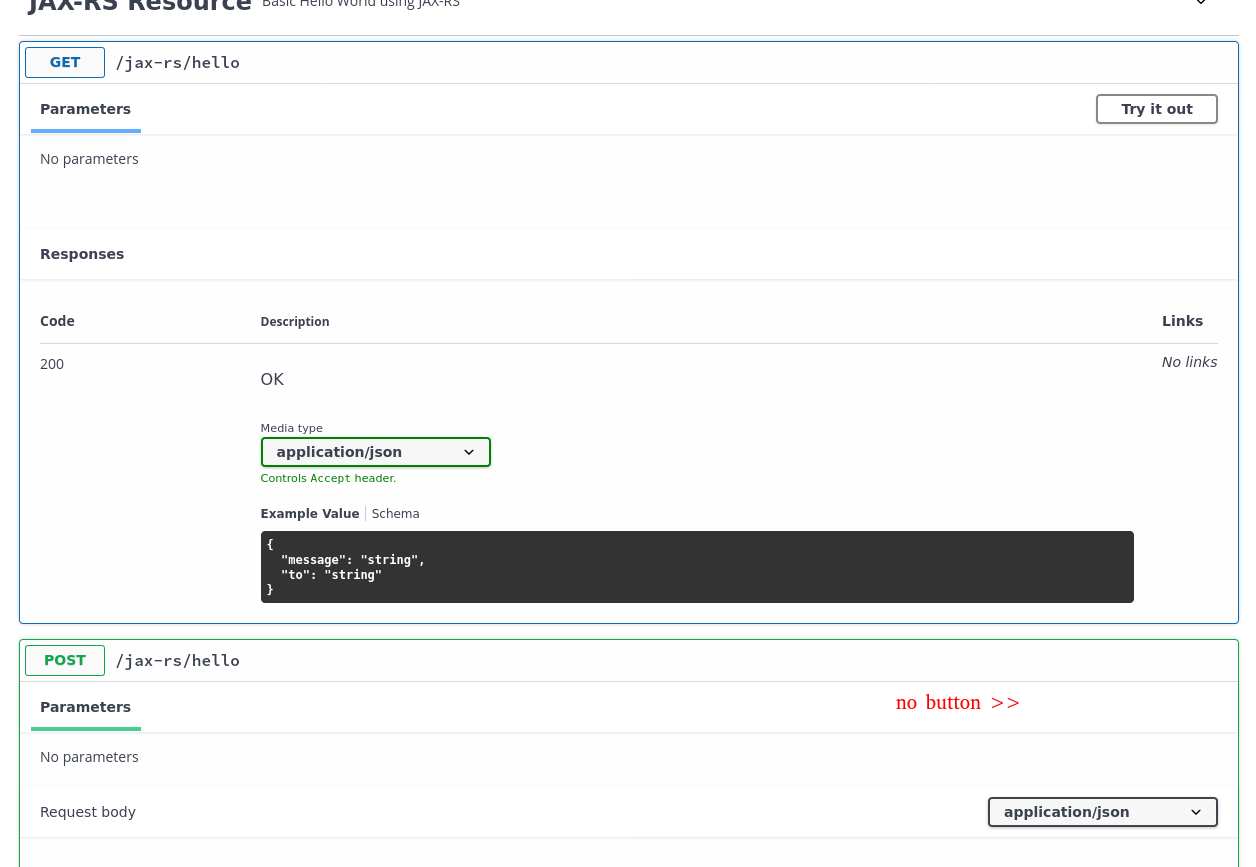Click the JSON example code block

coord(697,567)
